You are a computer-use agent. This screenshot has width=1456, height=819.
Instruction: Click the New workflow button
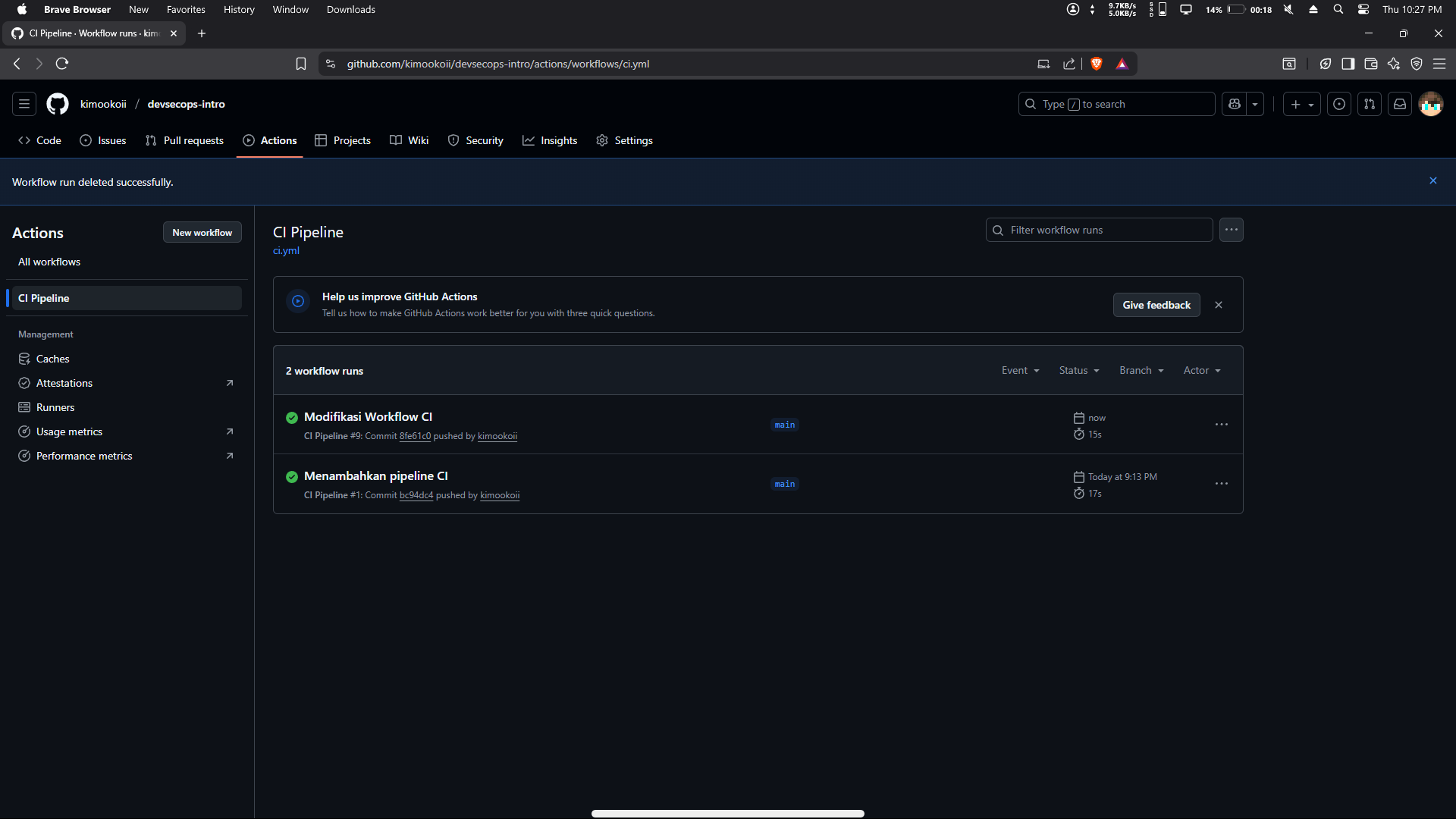click(x=202, y=232)
